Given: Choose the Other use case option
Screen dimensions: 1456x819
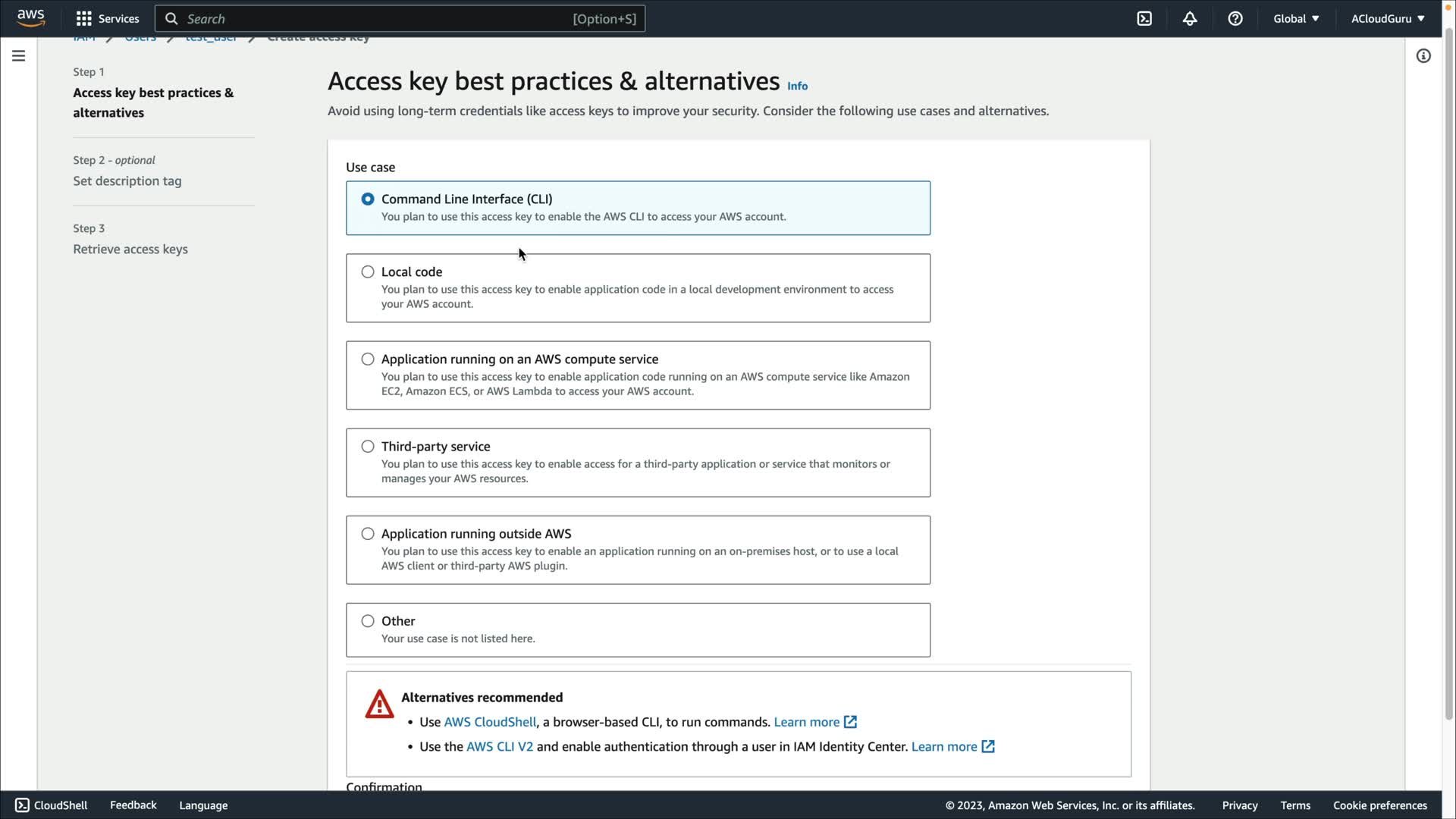Looking at the screenshot, I should (x=368, y=621).
